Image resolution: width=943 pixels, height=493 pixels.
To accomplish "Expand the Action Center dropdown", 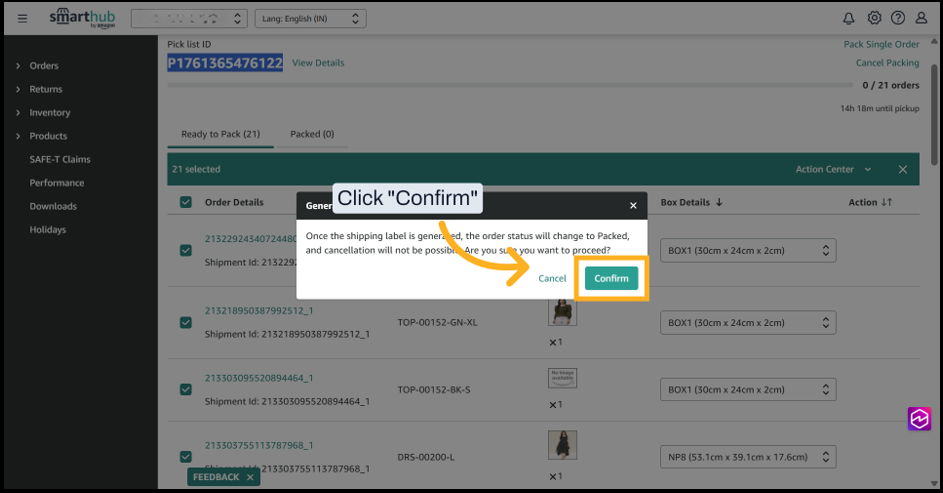I will pos(833,169).
